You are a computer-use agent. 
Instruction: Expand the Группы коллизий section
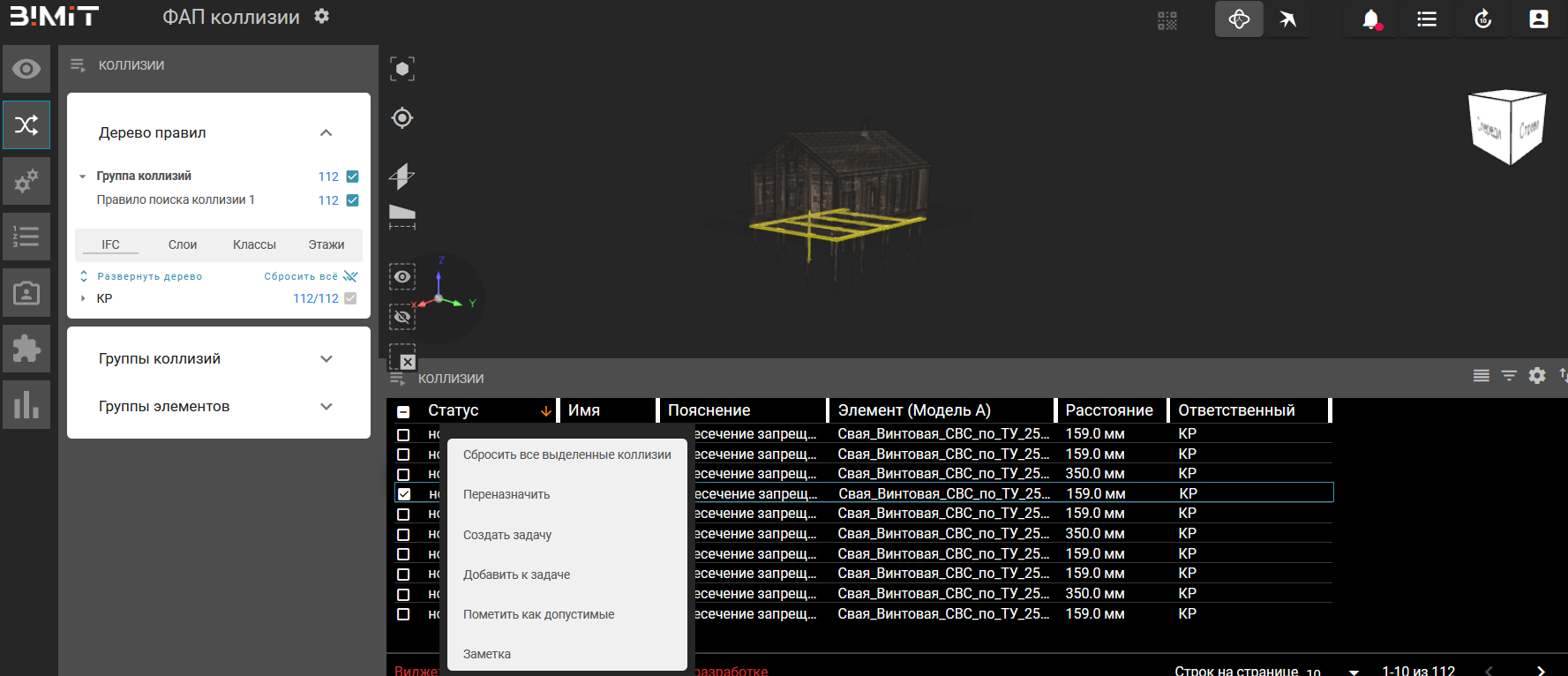[326, 359]
